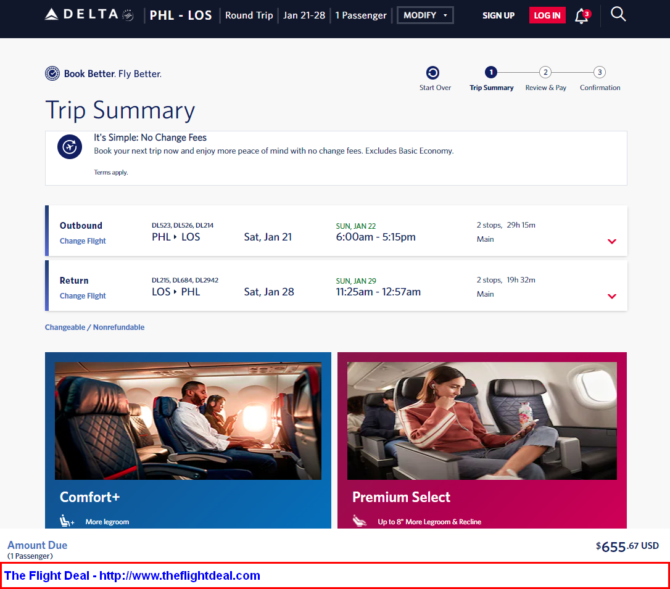Select the Trip Summary step indicator

(x=491, y=78)
